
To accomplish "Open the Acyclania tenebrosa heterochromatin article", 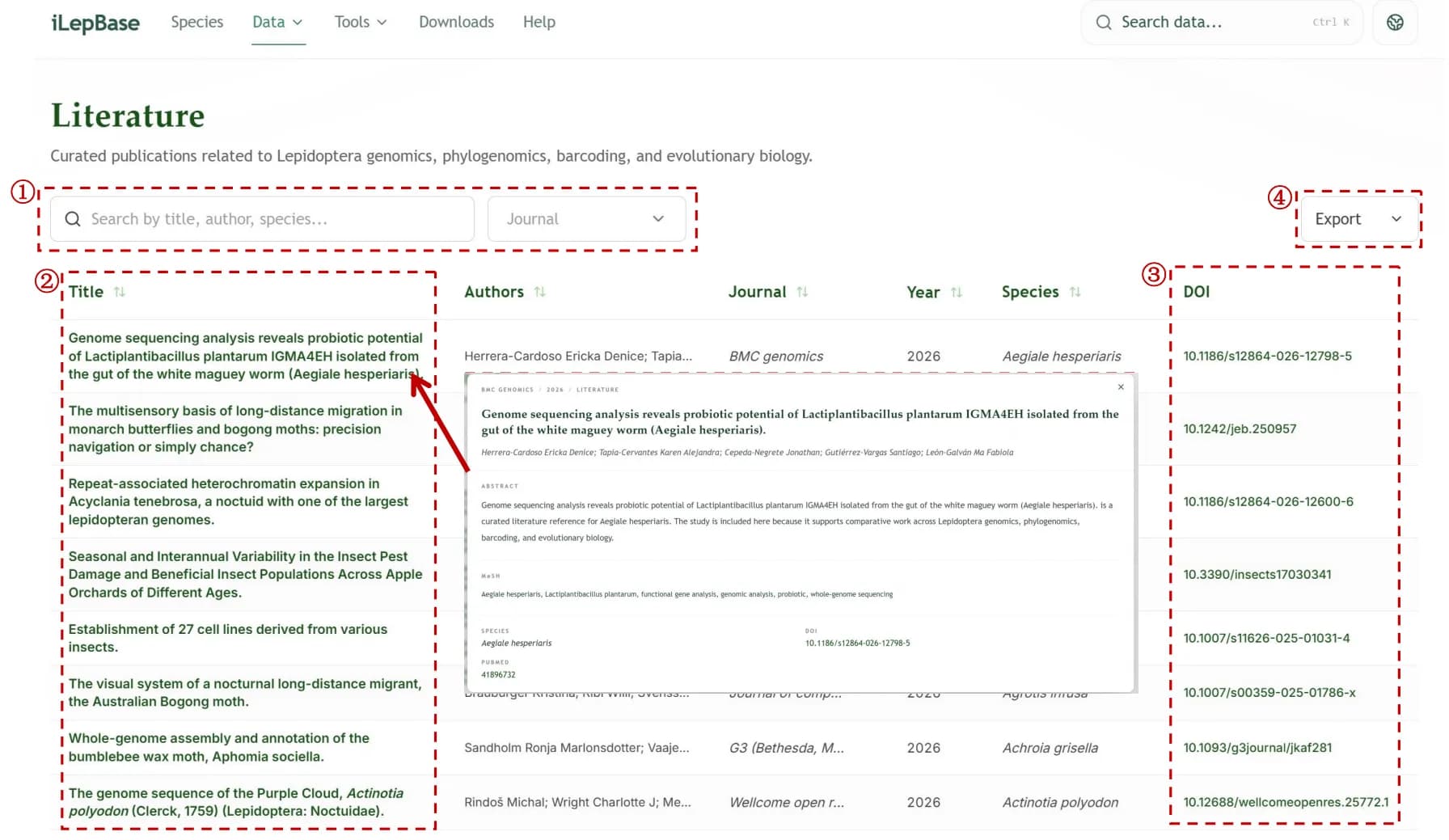I will coord(238,501).
